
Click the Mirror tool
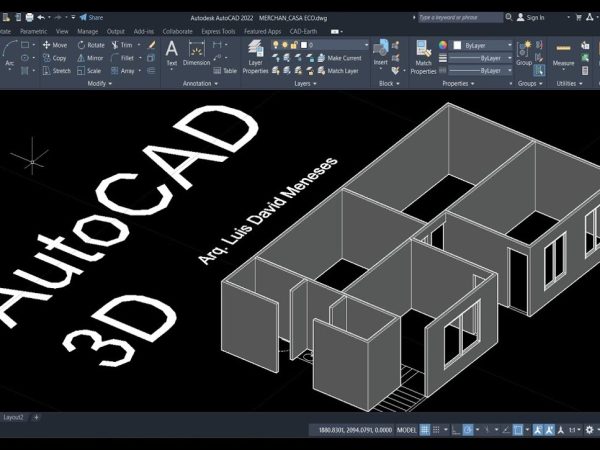[x=90, y=58]
